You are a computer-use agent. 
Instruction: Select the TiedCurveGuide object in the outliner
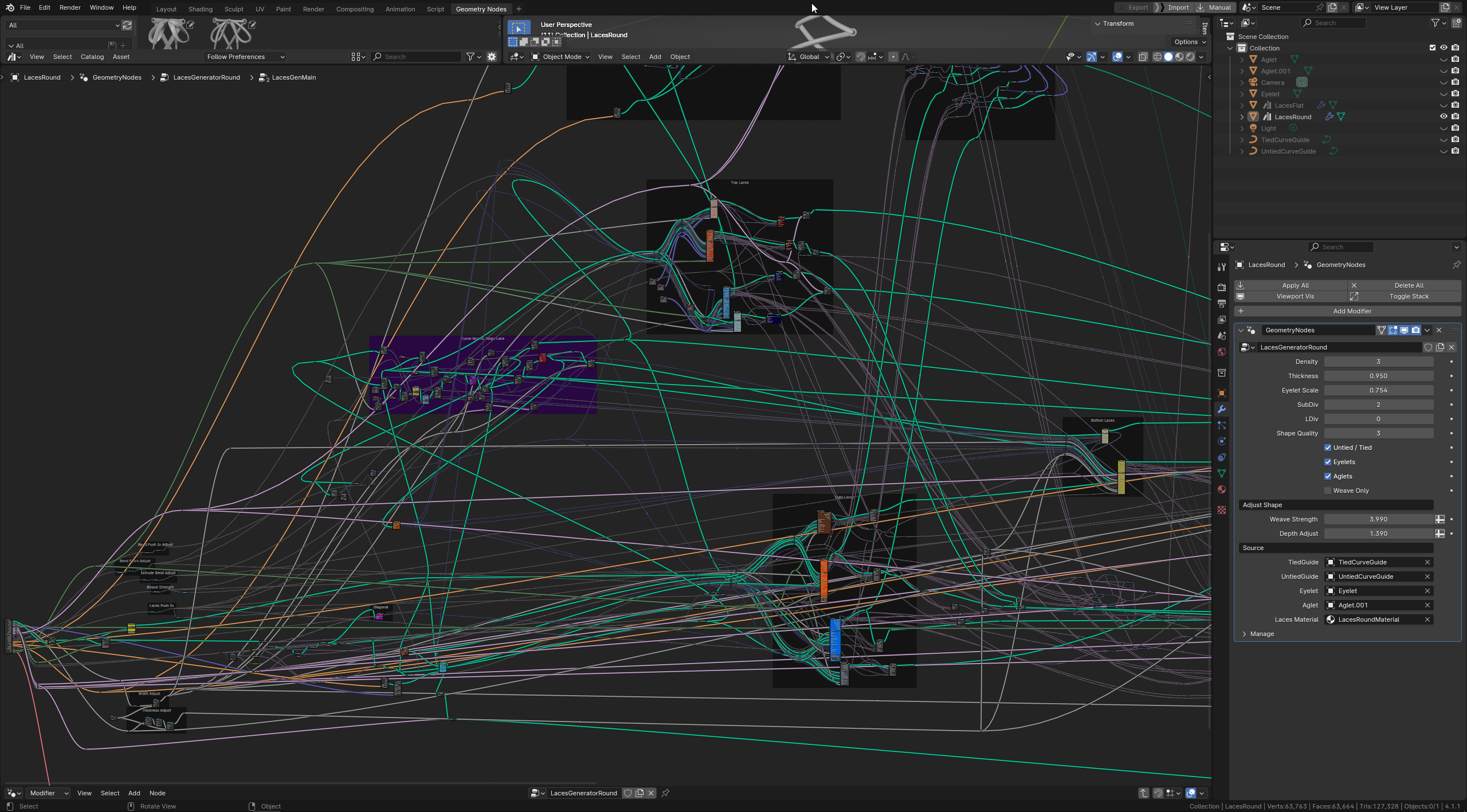pos(1285,140)
